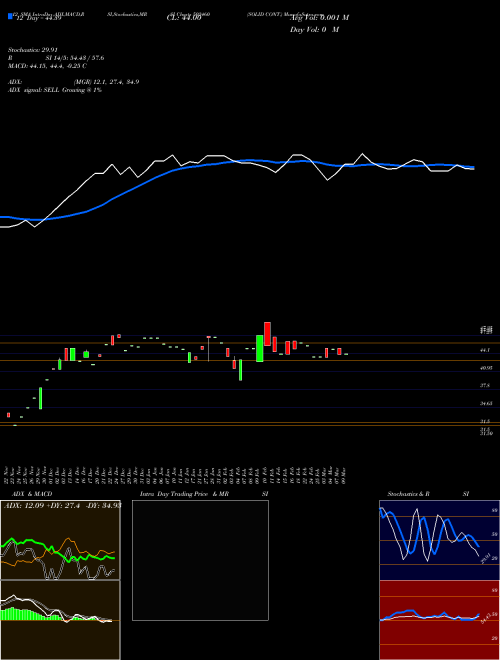Open the MACD histogram panel with green bars
Viewport: 500px width, 660px height.
tap(60, 620)
